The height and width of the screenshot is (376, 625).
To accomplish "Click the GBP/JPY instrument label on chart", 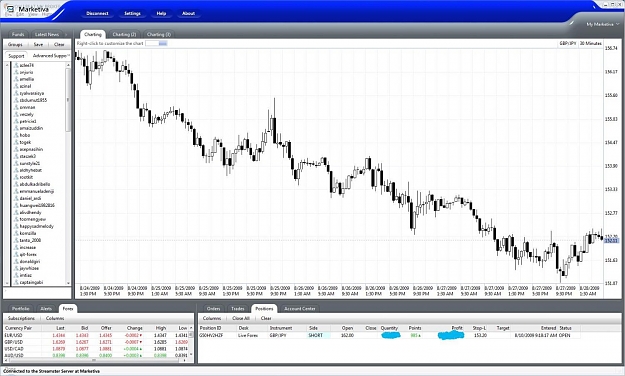I will (x=568, y=43).
